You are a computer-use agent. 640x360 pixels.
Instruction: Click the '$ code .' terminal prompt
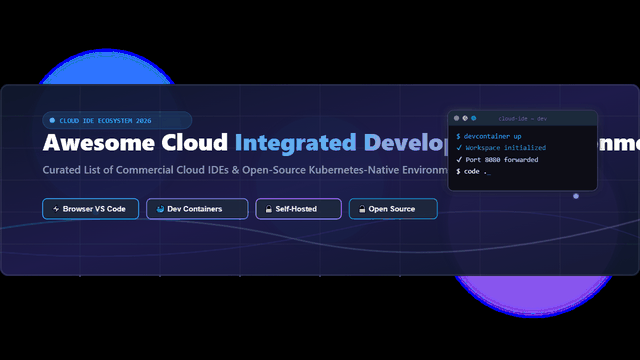tap(473, 171)
